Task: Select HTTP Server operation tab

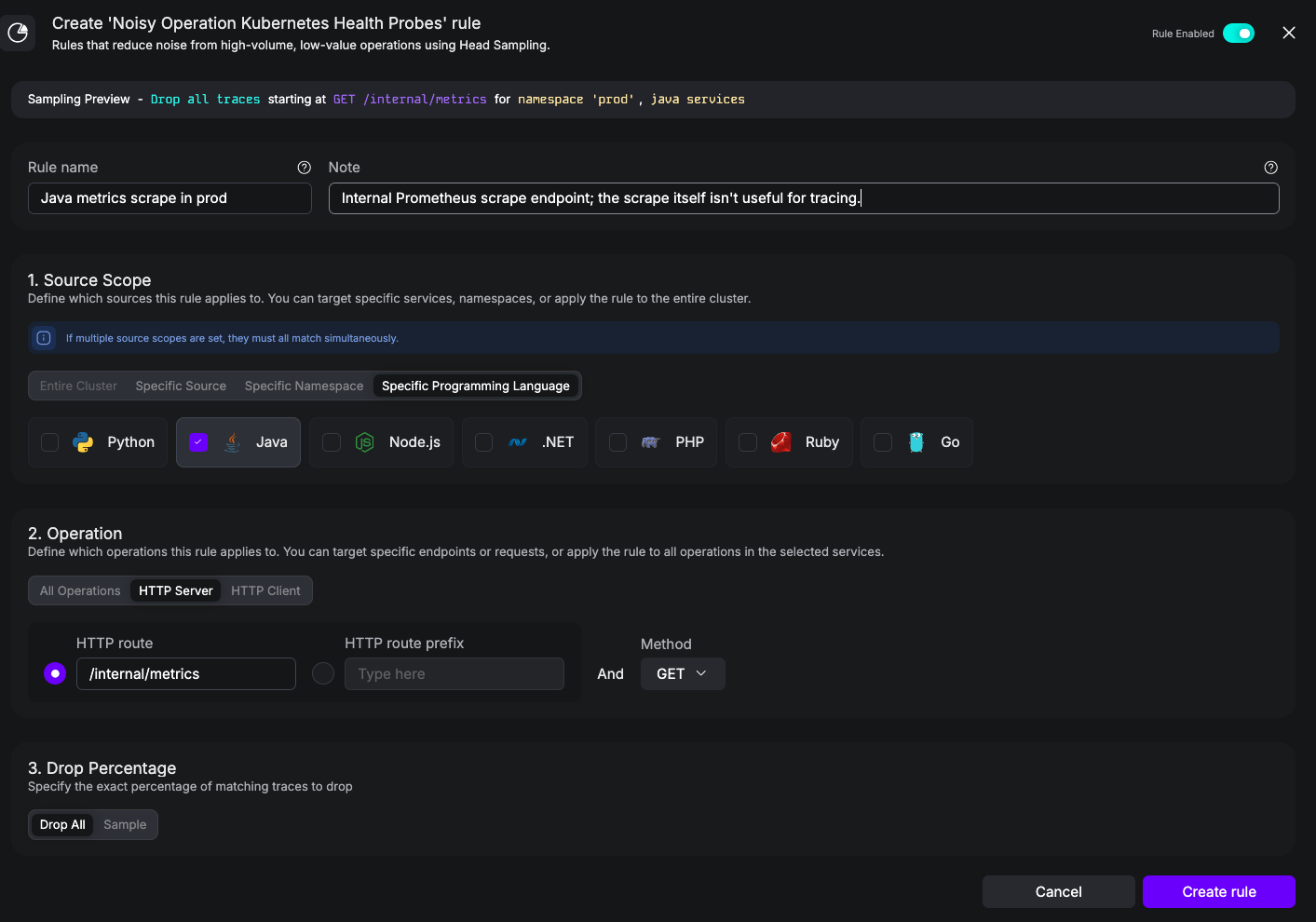Action: click(176, 590)
